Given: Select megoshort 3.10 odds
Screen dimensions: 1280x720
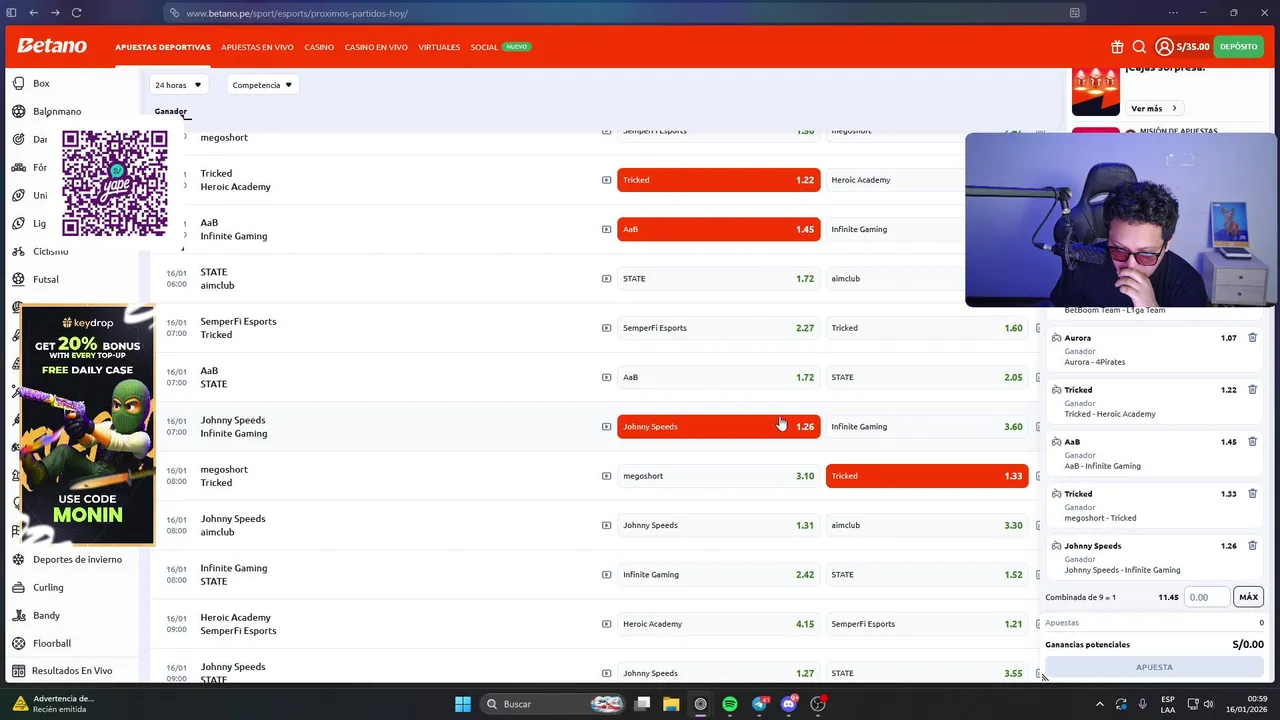Looking at the screenshot, I should 718,476.
